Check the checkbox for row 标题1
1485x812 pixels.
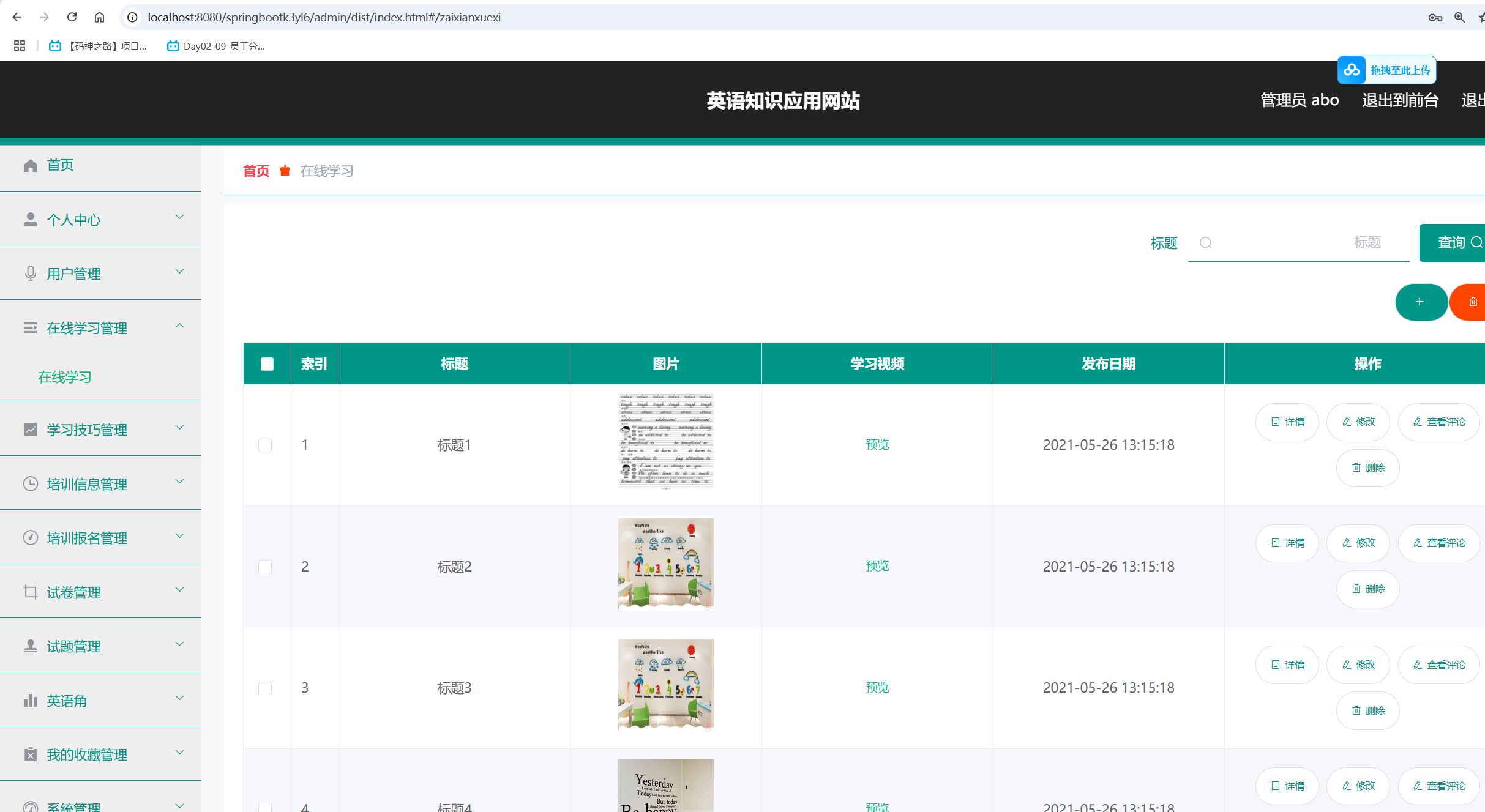[x=265, y=445]
